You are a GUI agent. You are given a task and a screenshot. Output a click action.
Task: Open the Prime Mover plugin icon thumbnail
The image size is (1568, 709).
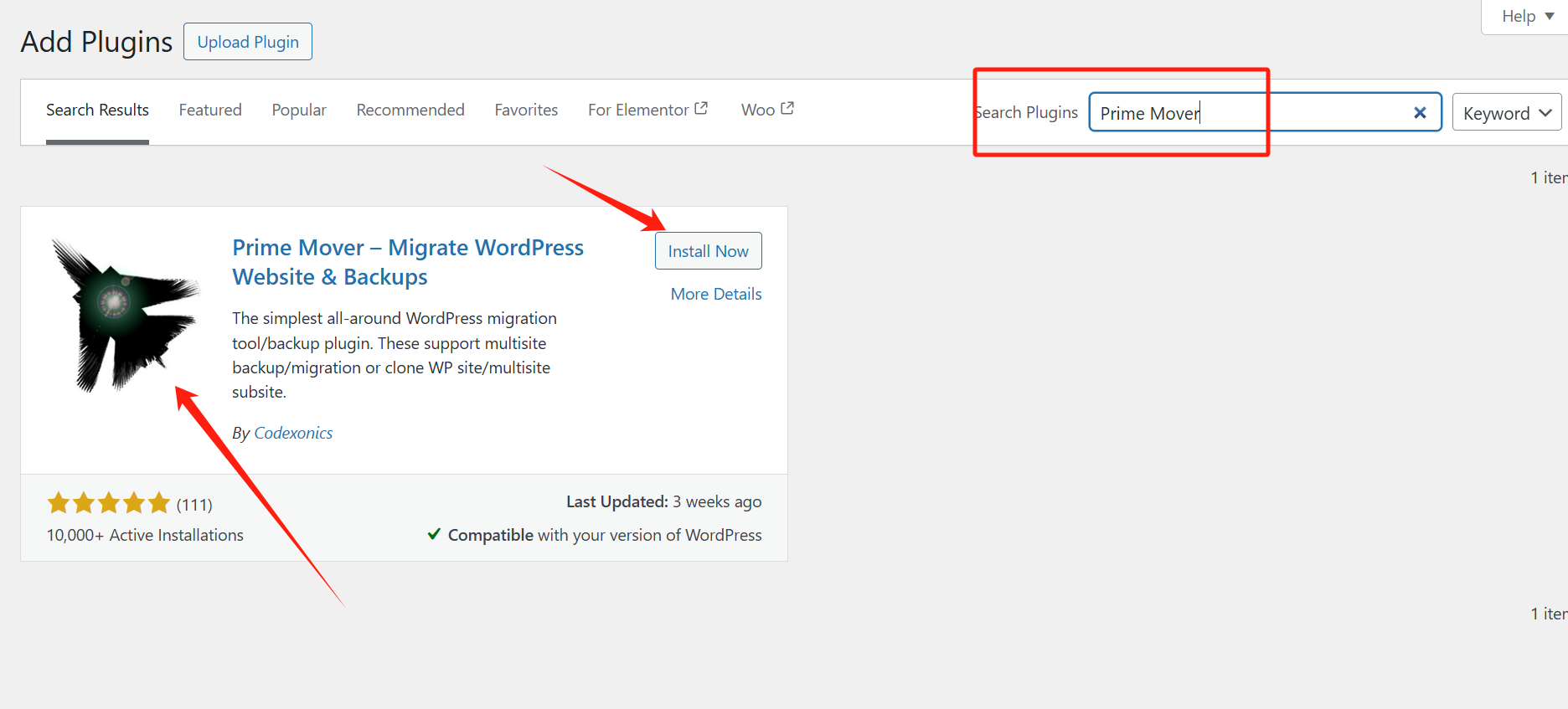tap(126, 316)
